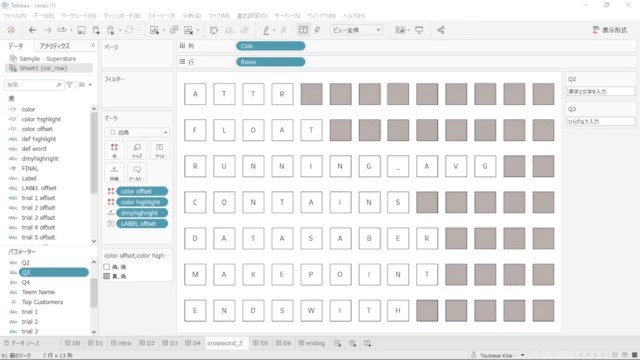Open the ワークシート(W) menu

pos(79,16)
